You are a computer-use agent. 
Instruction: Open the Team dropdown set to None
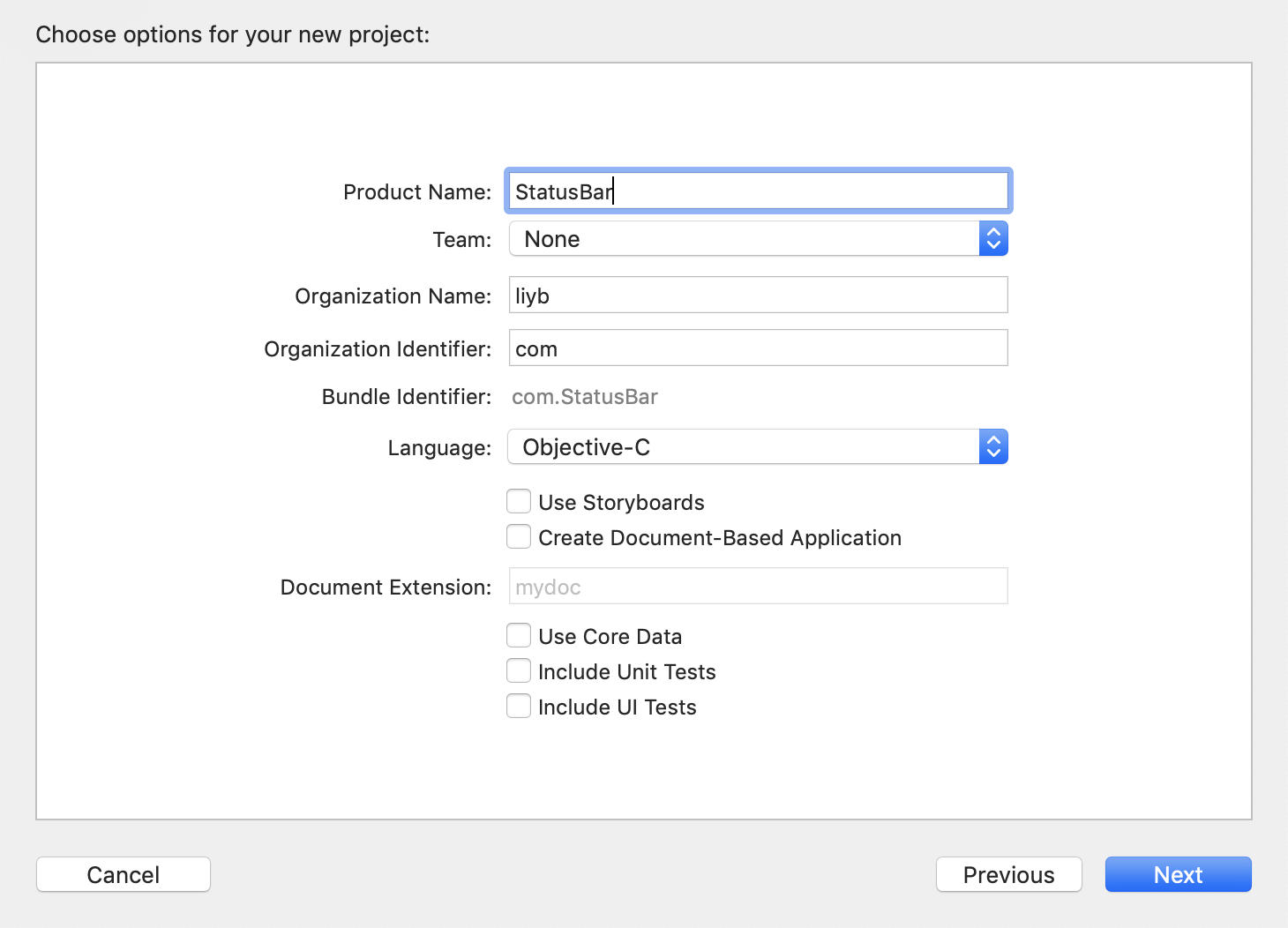click(757, 239)
